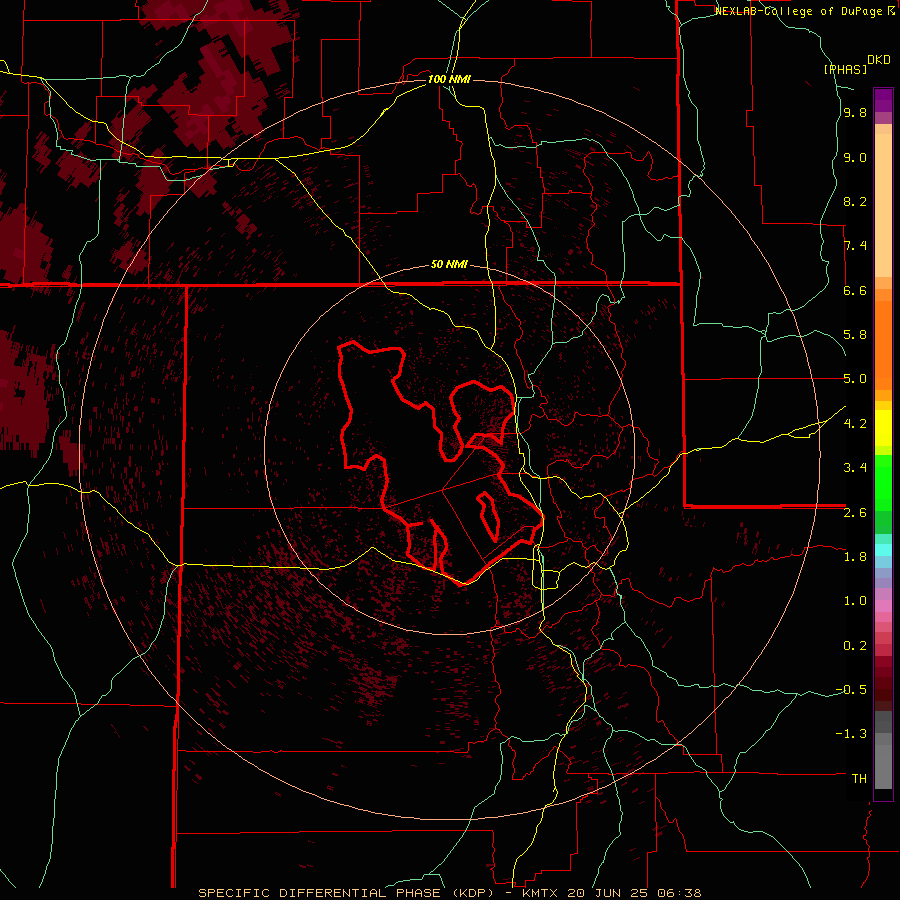The image size is (900, 900).
Task: Click the 2.6 value on the color scale
Action: click(x=855, y=513)
